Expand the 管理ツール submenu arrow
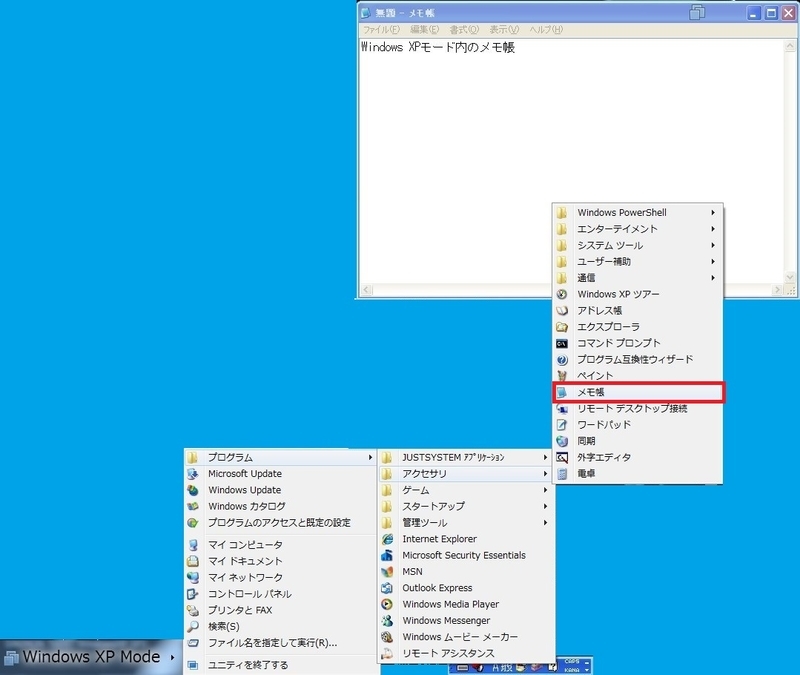This screenshot has height=675, width=800. click(x=545, y=522)
